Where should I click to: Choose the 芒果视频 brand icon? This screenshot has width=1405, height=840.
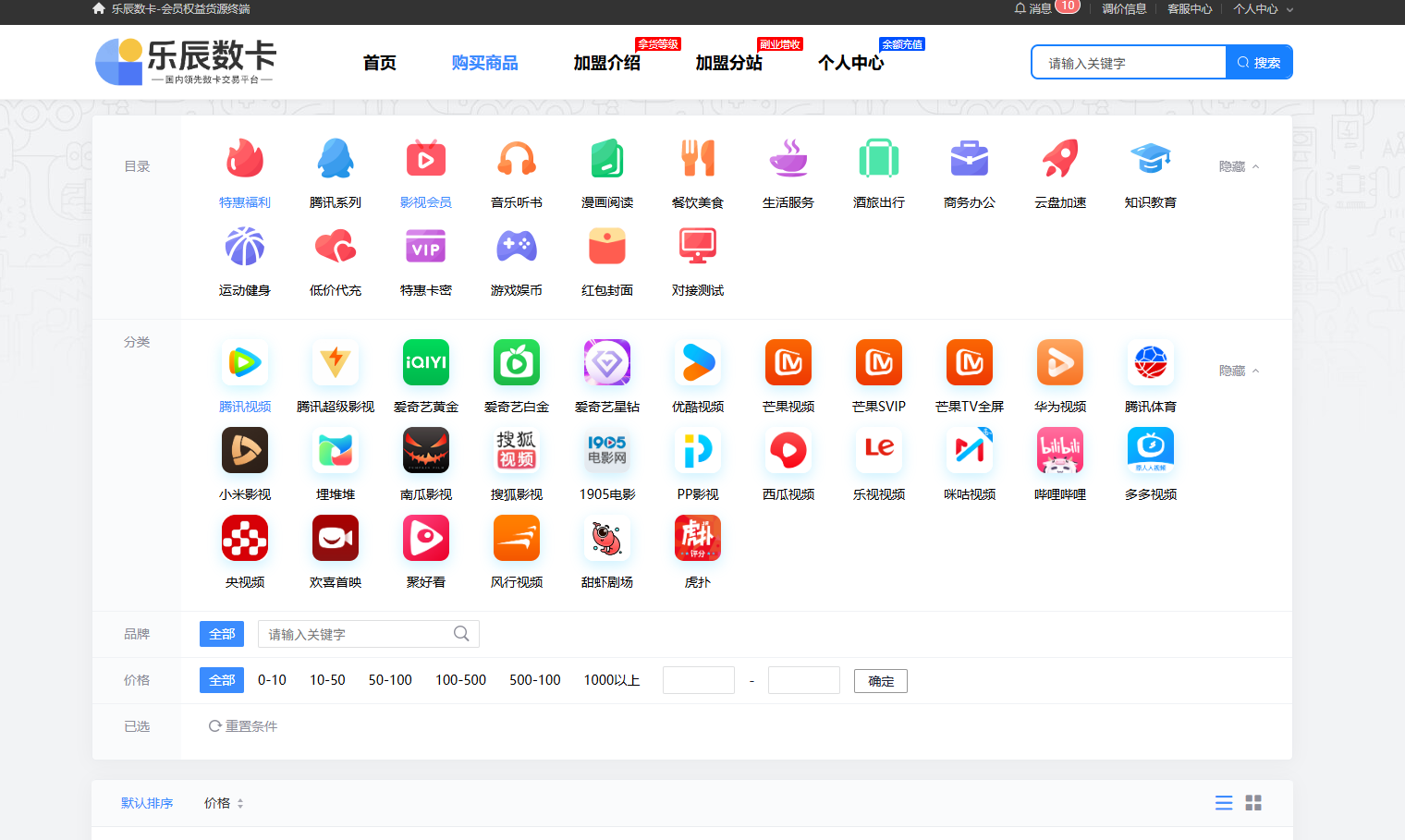pyautogui.click(x=788, y=363)
